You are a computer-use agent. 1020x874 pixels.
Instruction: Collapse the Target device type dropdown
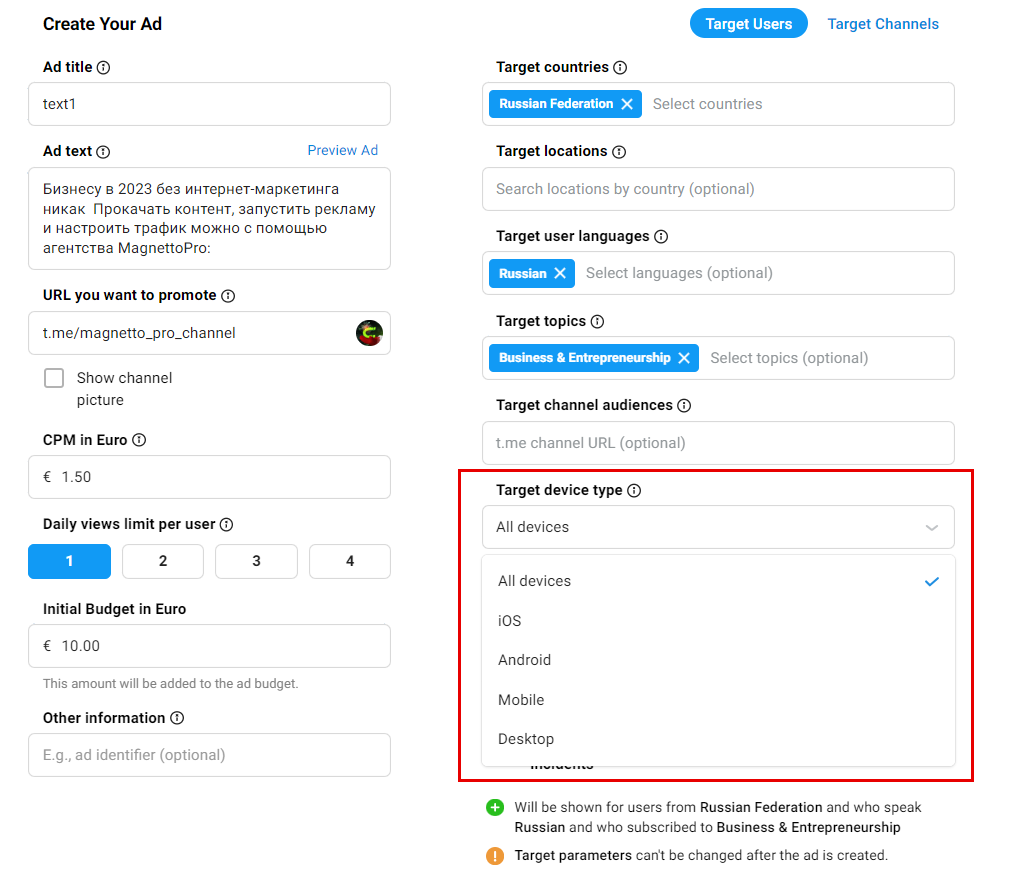(x=718, y=527)
